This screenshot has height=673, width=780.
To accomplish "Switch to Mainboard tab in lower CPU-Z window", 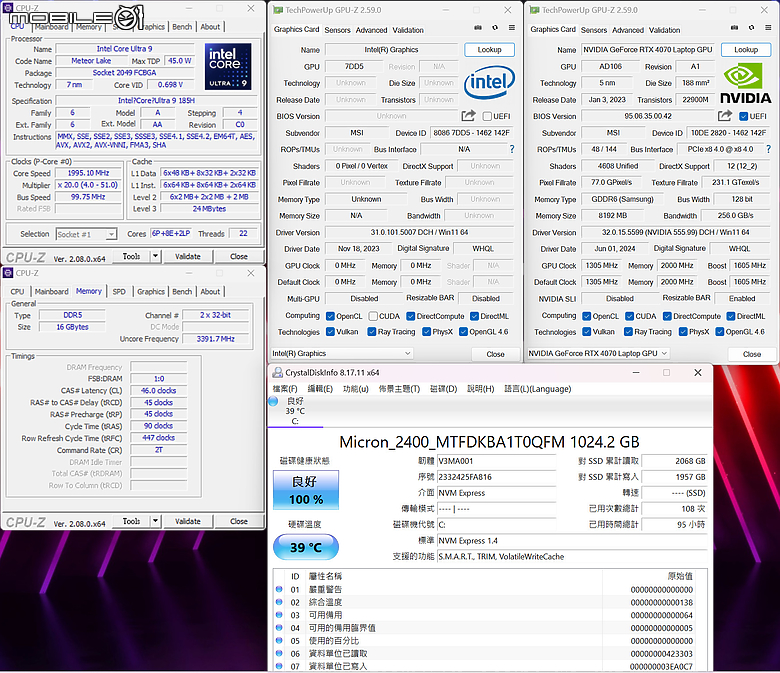I will click(51, 291).
